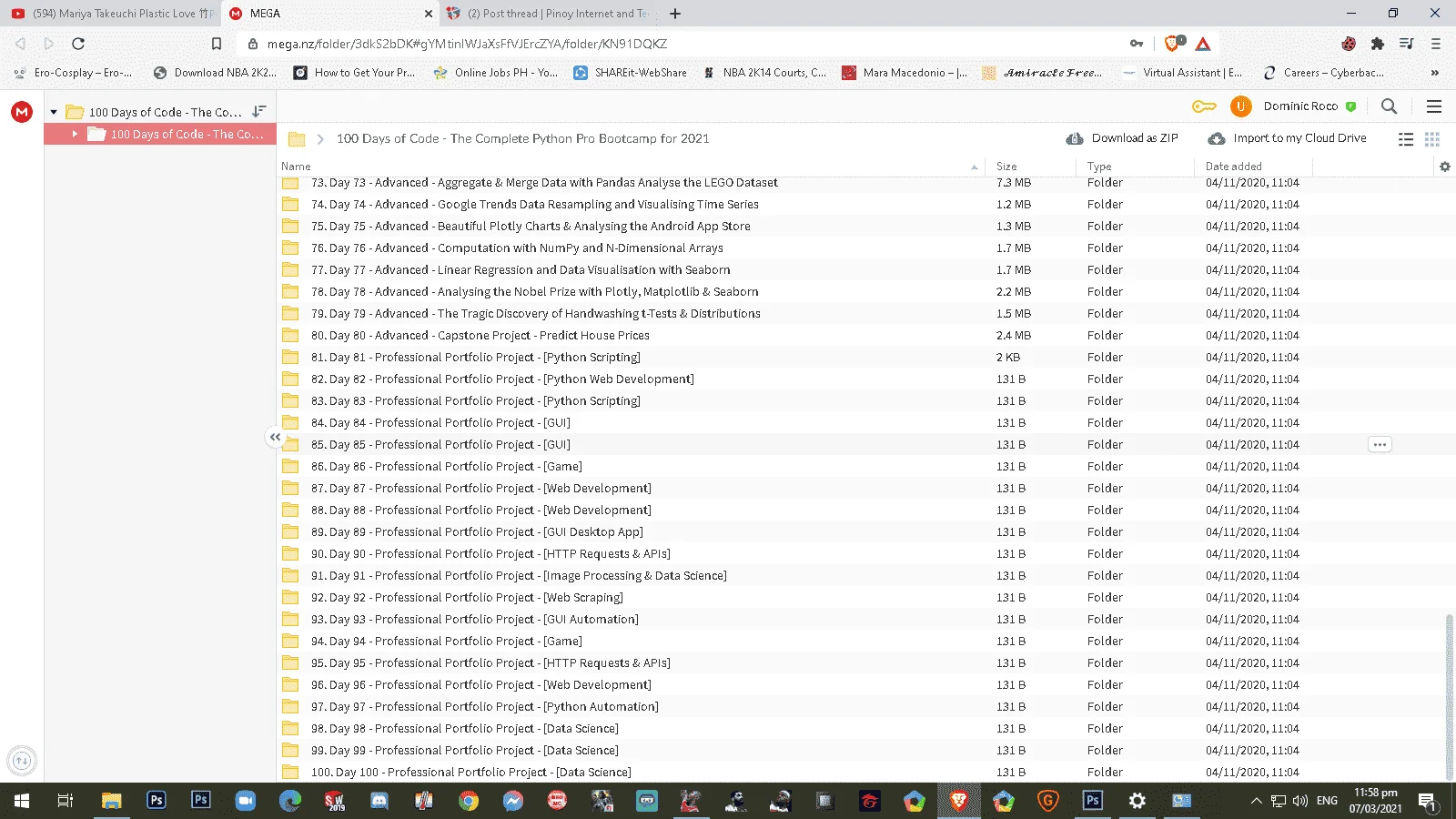Open the tree sort order menu
The width and height of the screenshot is (1456, 819).
pos(259,111)
